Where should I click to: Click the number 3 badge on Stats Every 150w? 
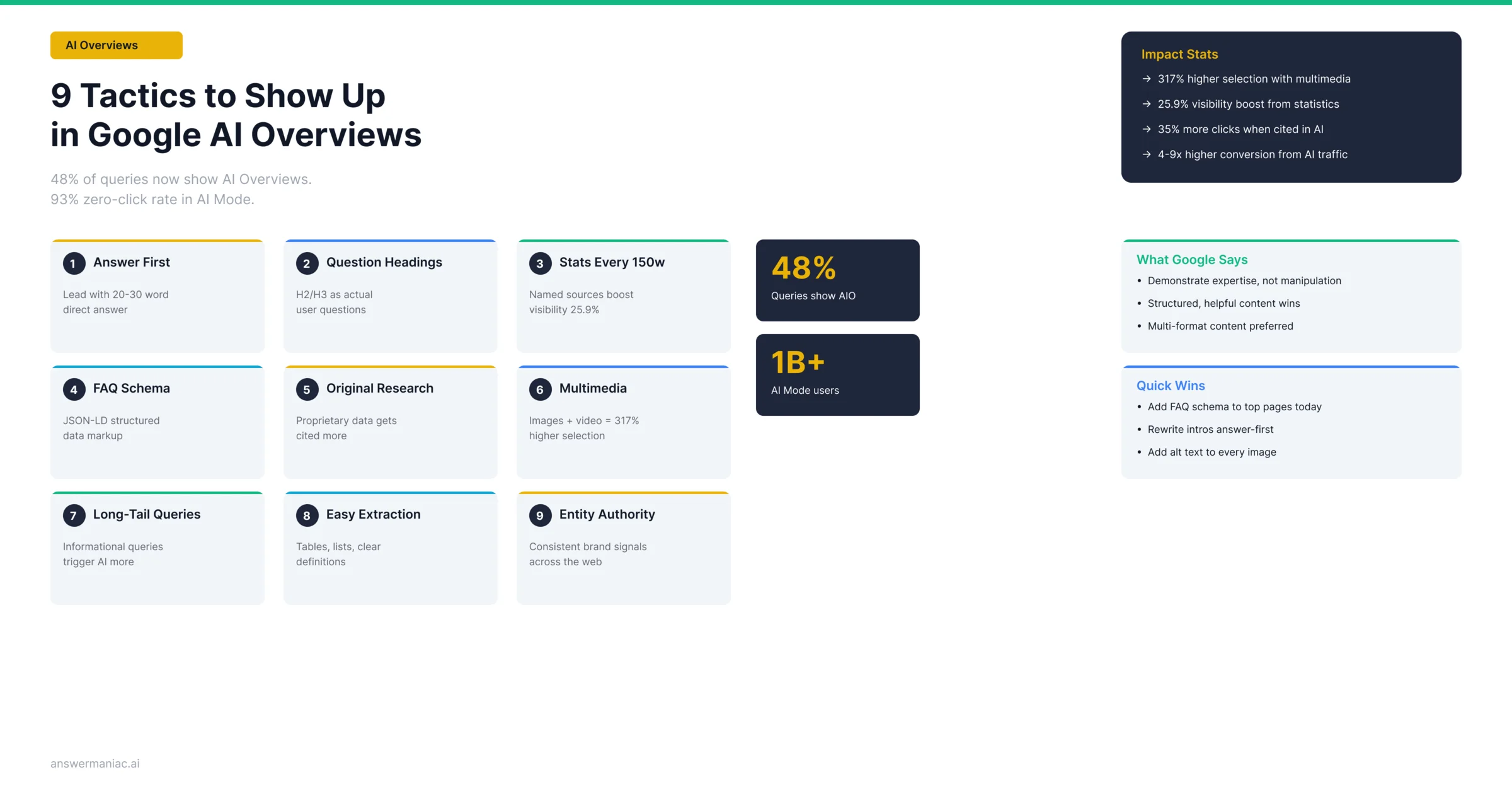click(x=540, y=263)
